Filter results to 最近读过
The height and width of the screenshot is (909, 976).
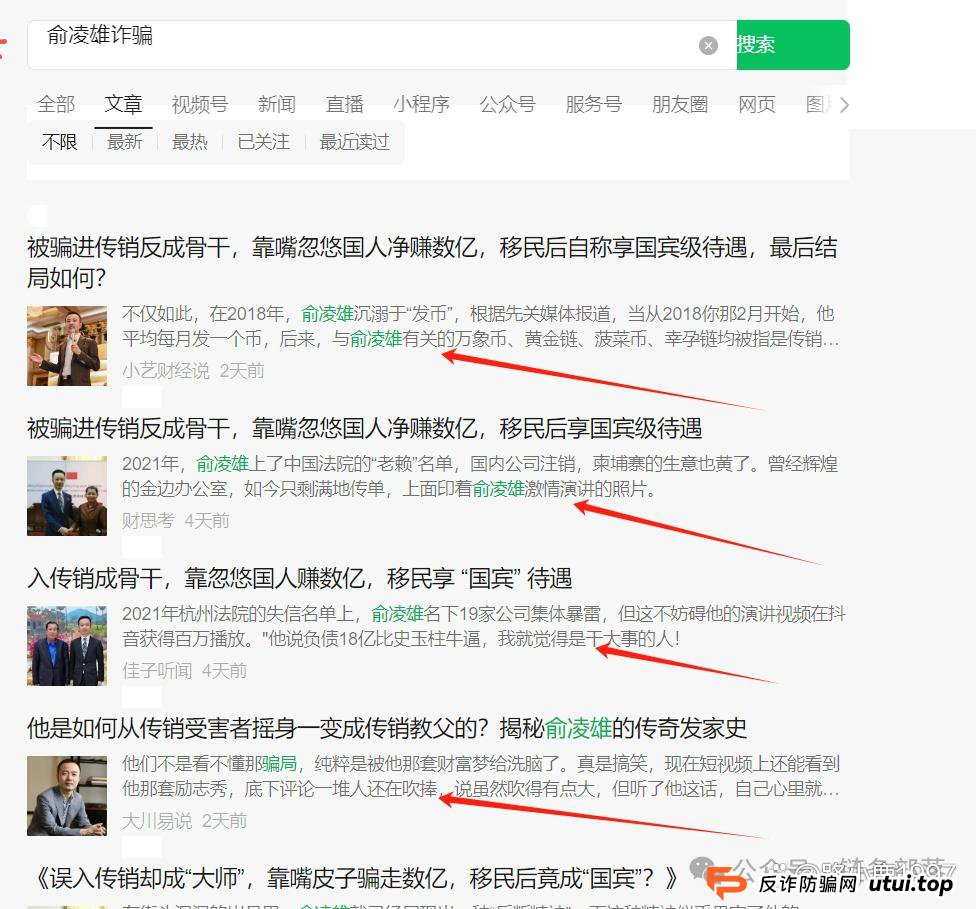pos(354,142)
